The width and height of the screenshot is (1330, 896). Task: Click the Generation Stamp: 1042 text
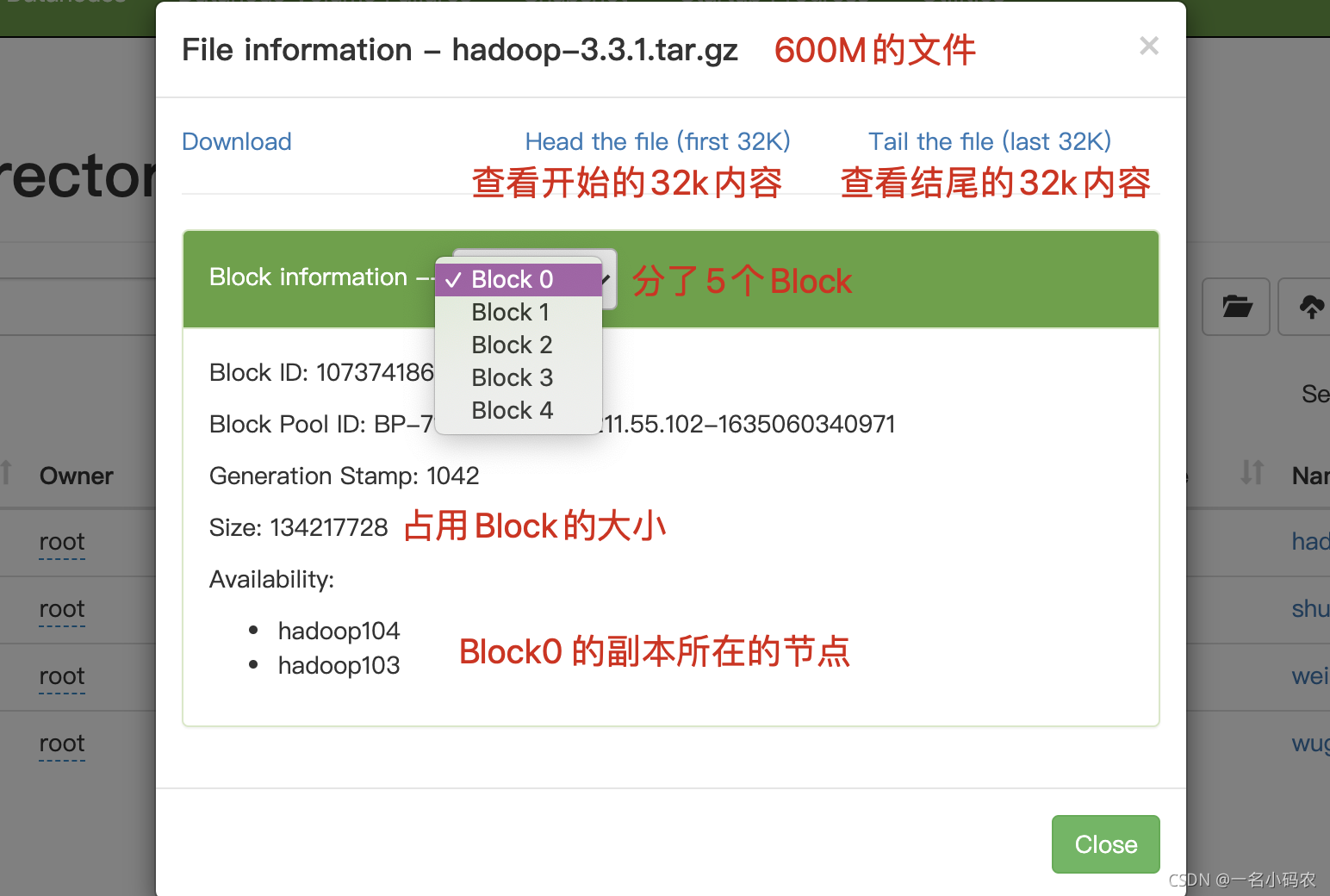[x=345, y=476]
